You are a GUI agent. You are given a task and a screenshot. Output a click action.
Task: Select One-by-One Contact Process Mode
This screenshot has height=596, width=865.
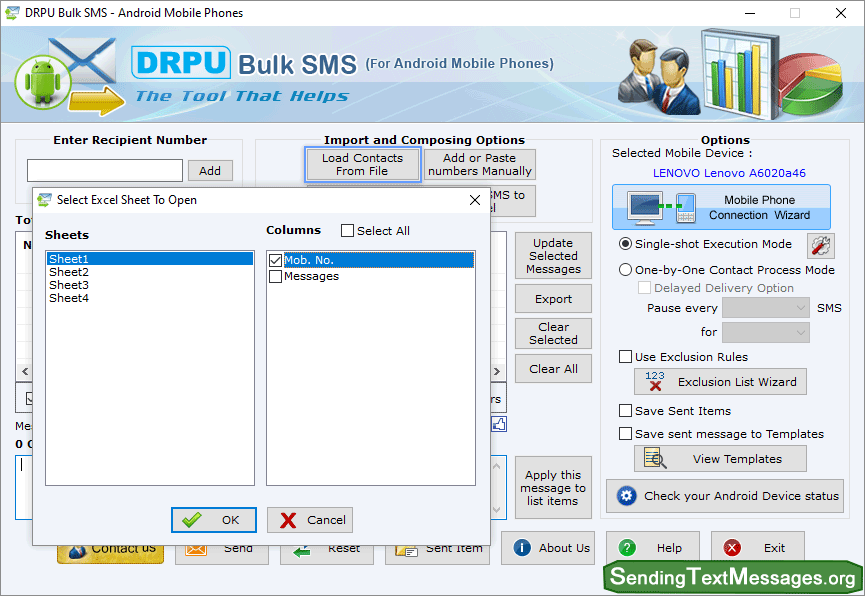click(x=625, y=270)
